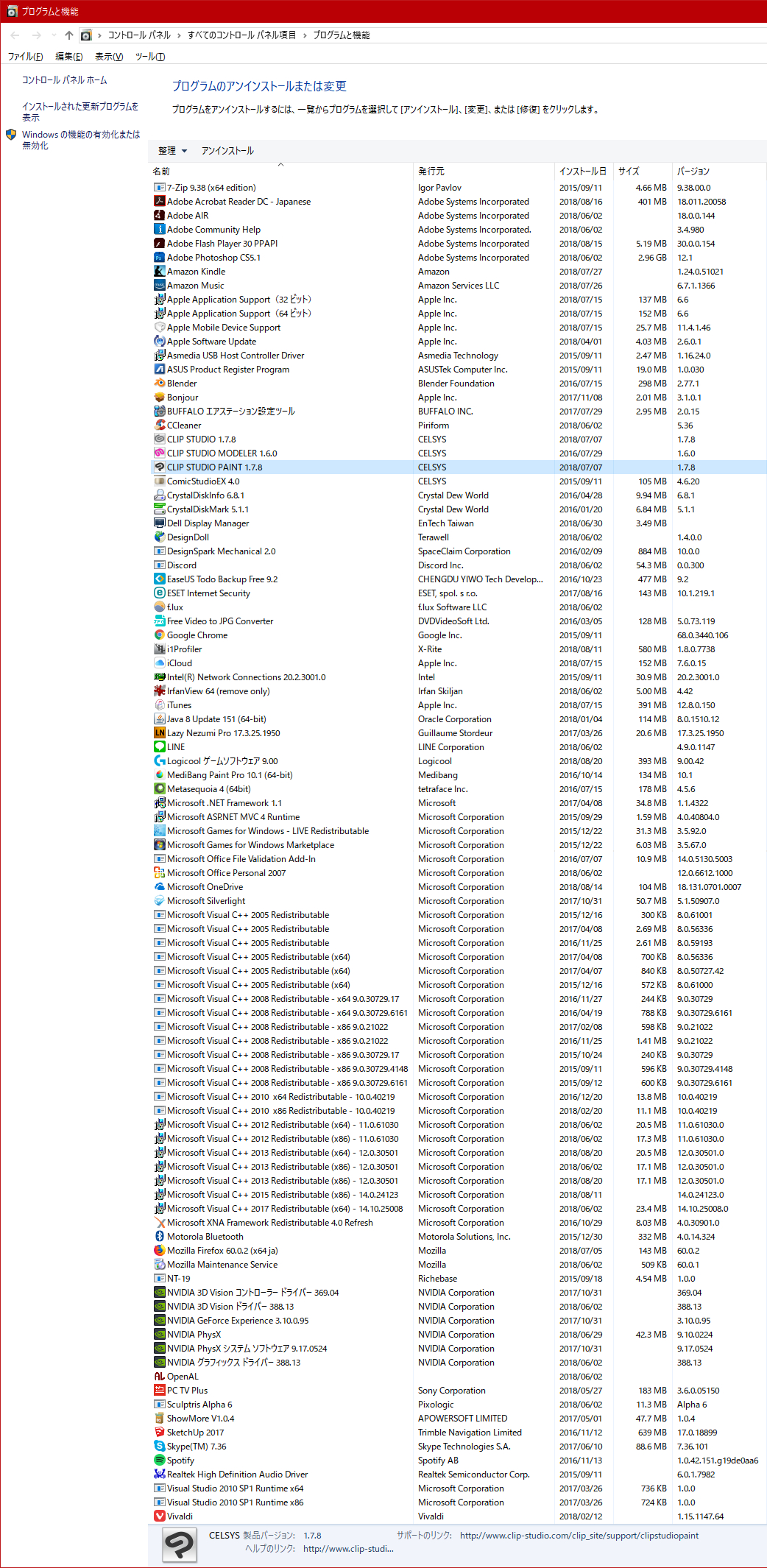Sort list by 発行元 column header

coord(484,172)
